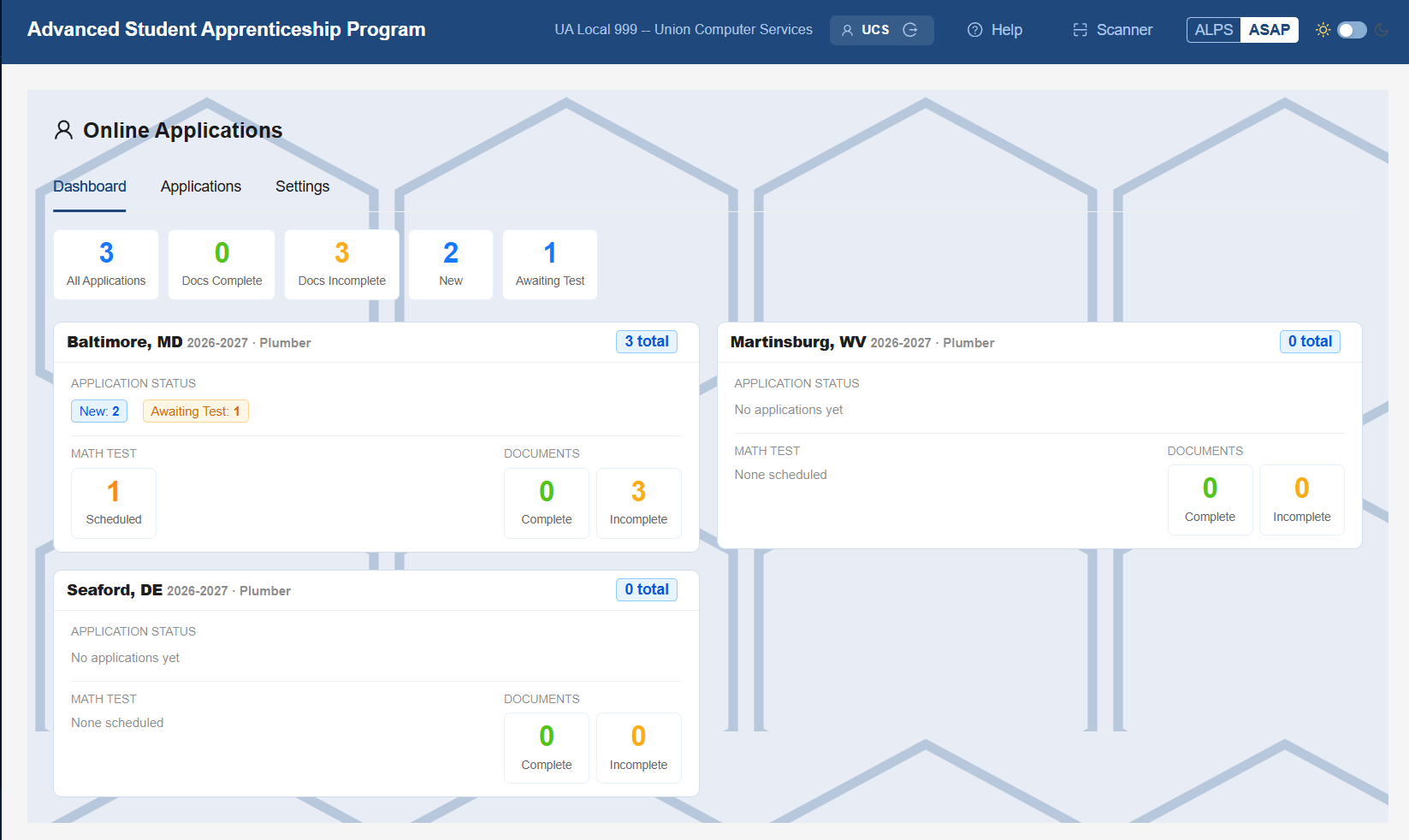Click the UCS user button
The image size is (1409, 840).
[881, 30]
